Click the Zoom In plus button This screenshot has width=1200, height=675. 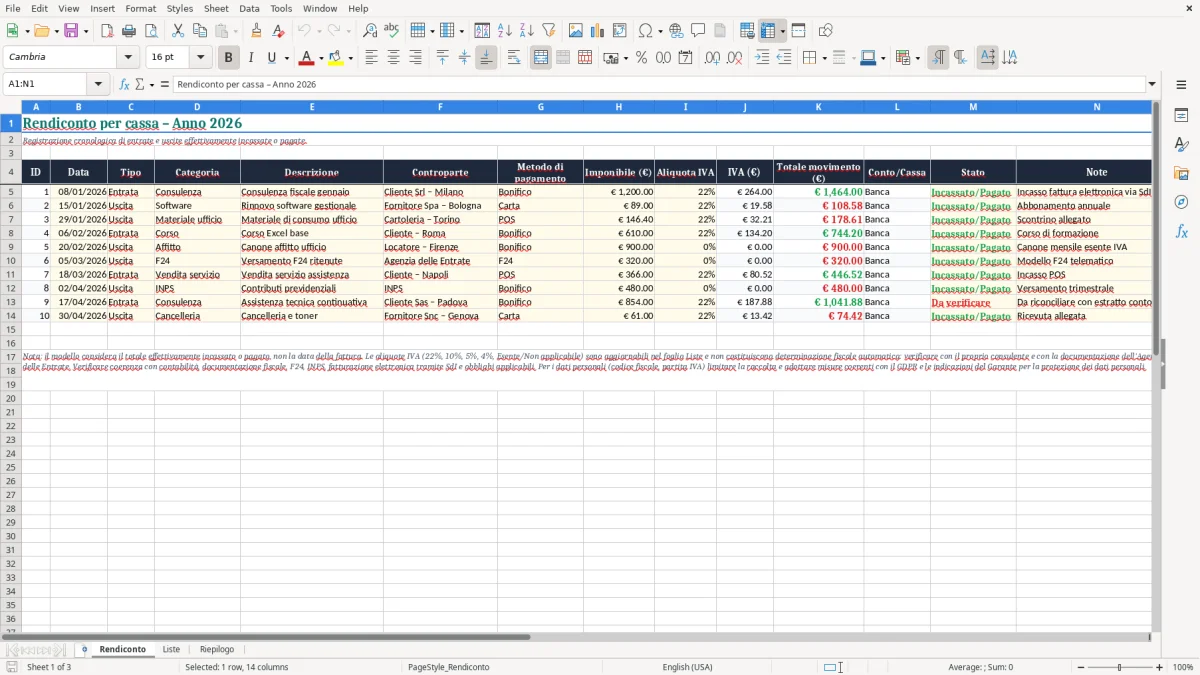tap(1160, 667)
